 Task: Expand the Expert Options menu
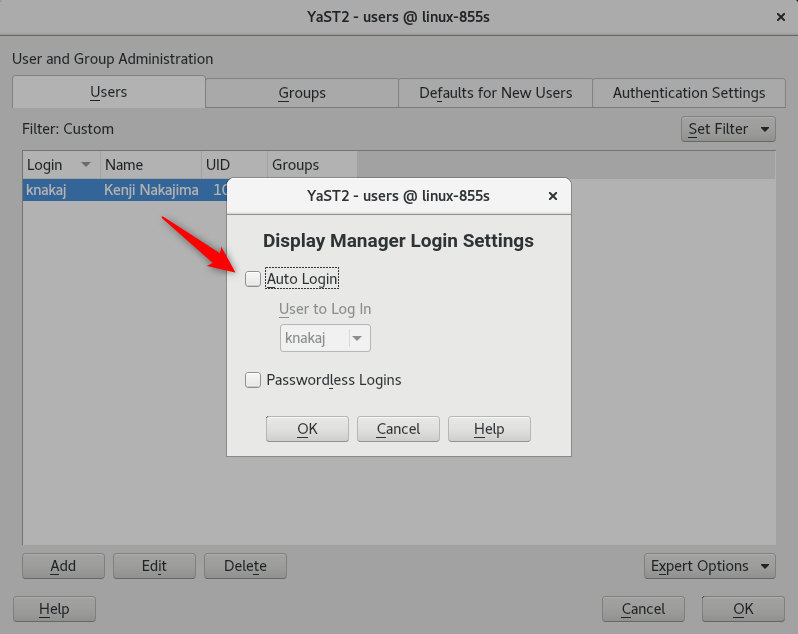click(x=709, y=566)
